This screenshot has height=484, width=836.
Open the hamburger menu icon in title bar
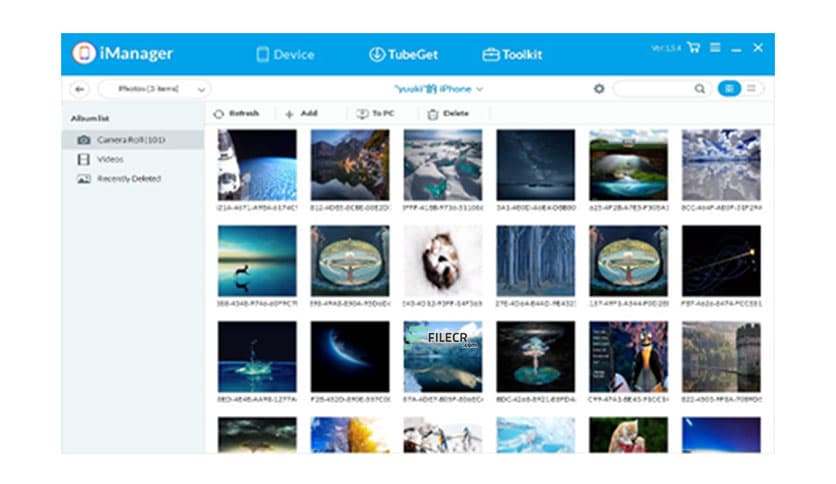tap(715, 47)
